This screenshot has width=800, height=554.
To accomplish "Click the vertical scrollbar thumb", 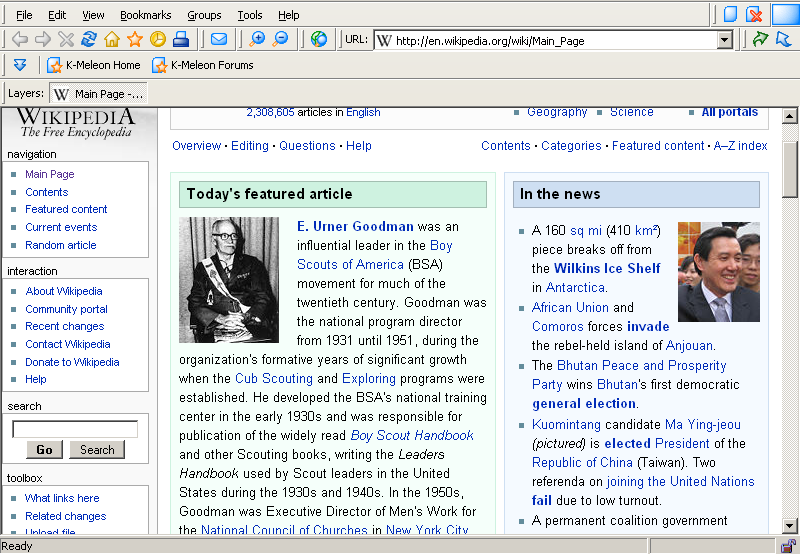I will click(790, 170).
